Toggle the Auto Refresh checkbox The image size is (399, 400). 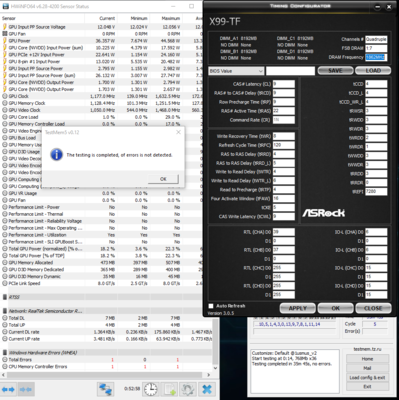(x=211, y=306)
